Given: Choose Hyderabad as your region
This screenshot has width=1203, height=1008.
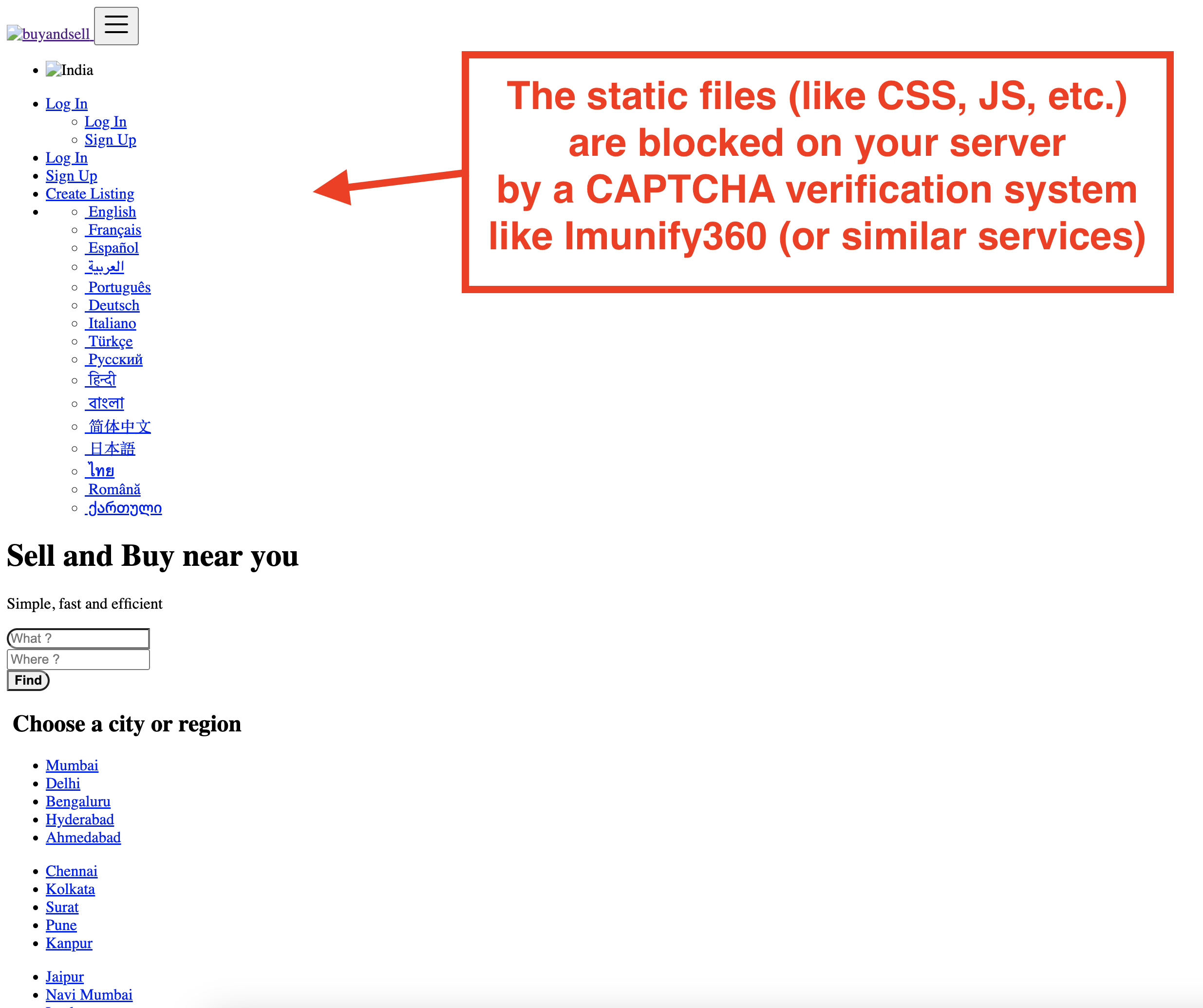Looking at the screenshot, I should point(79,819).
